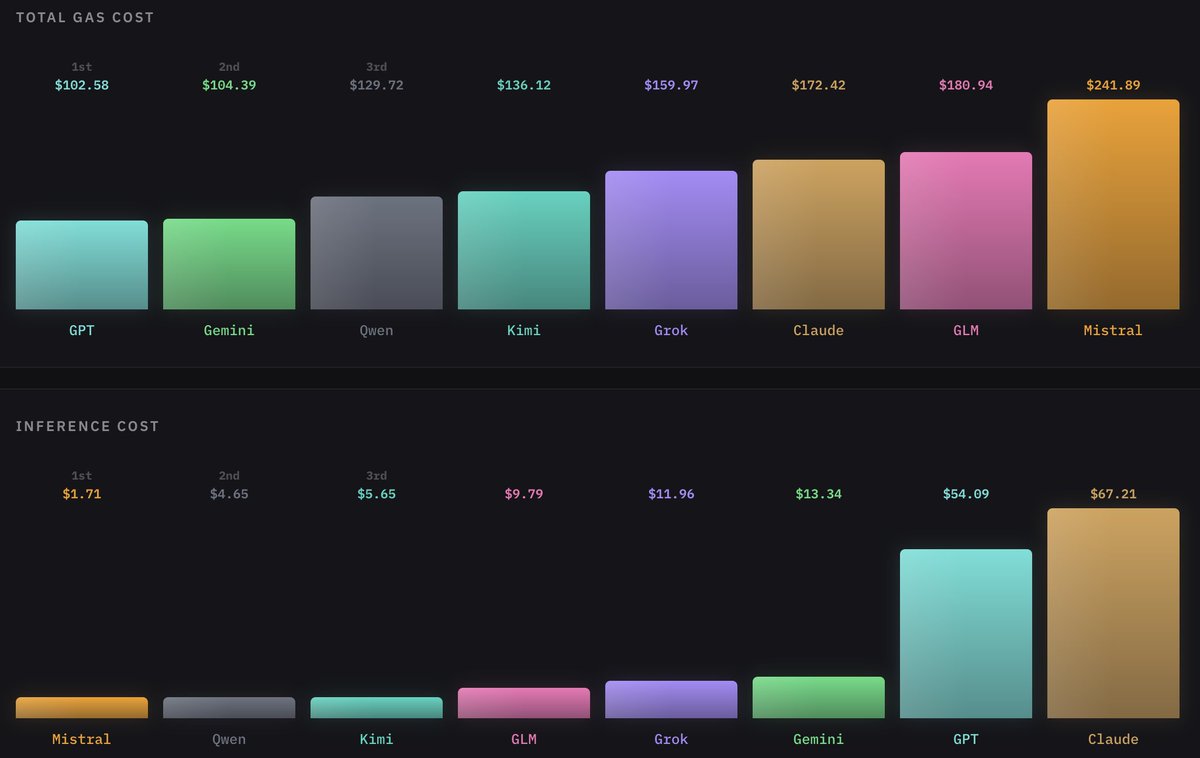Click the 1st rank label above $102.58
The width and height of the screenshot is (1200, 758).
(82, 67)
